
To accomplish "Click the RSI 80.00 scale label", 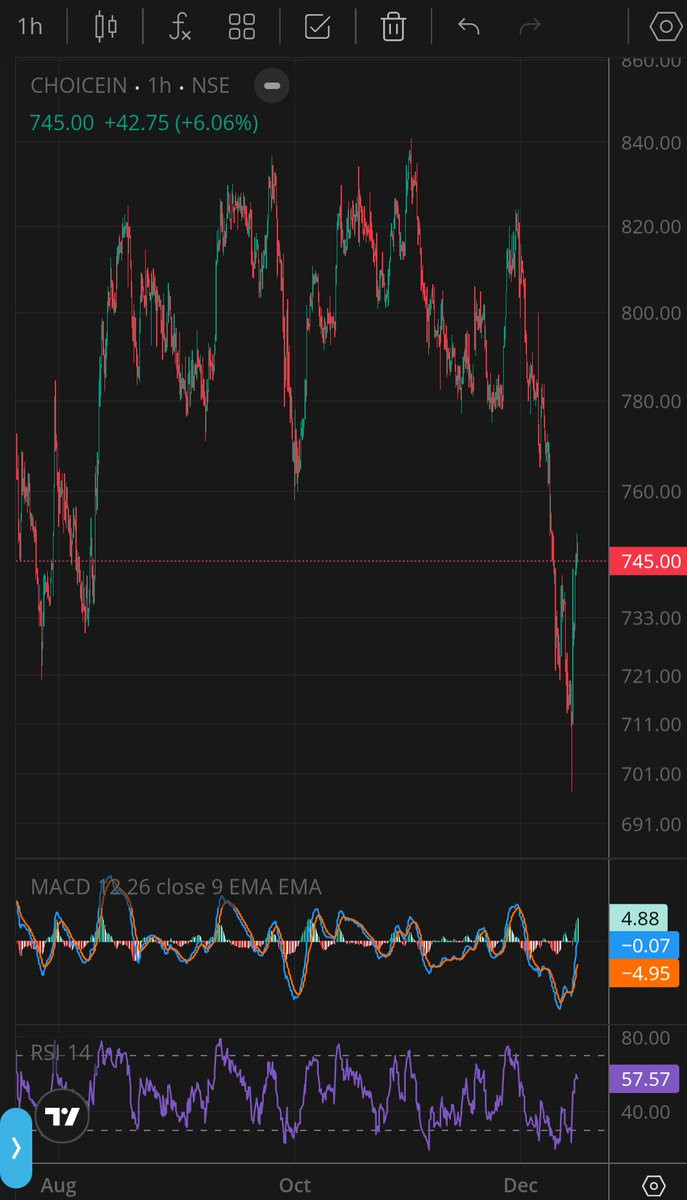I will (x=645, y=1038).
